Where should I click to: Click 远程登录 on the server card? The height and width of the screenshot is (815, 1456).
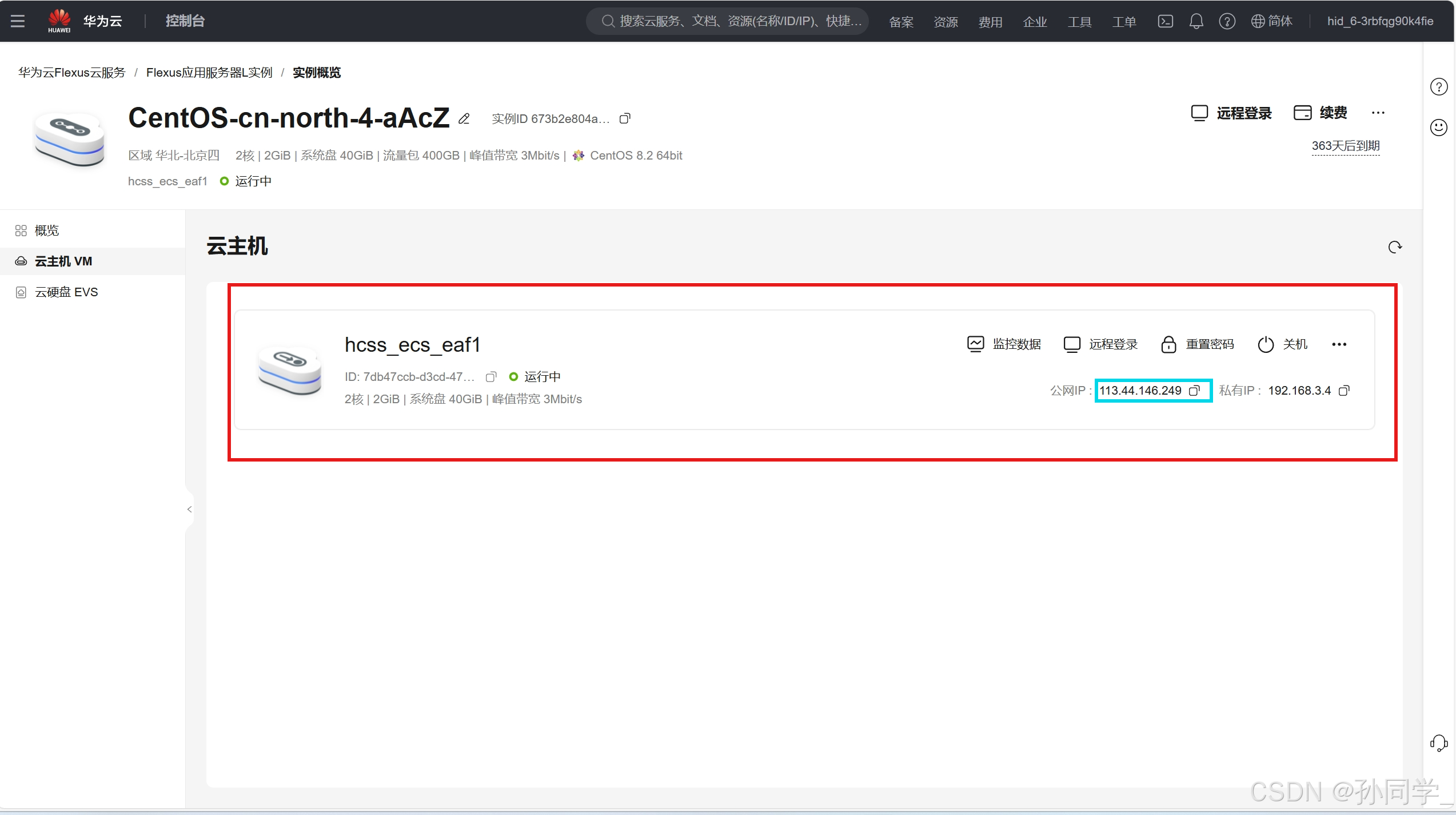1100,344
